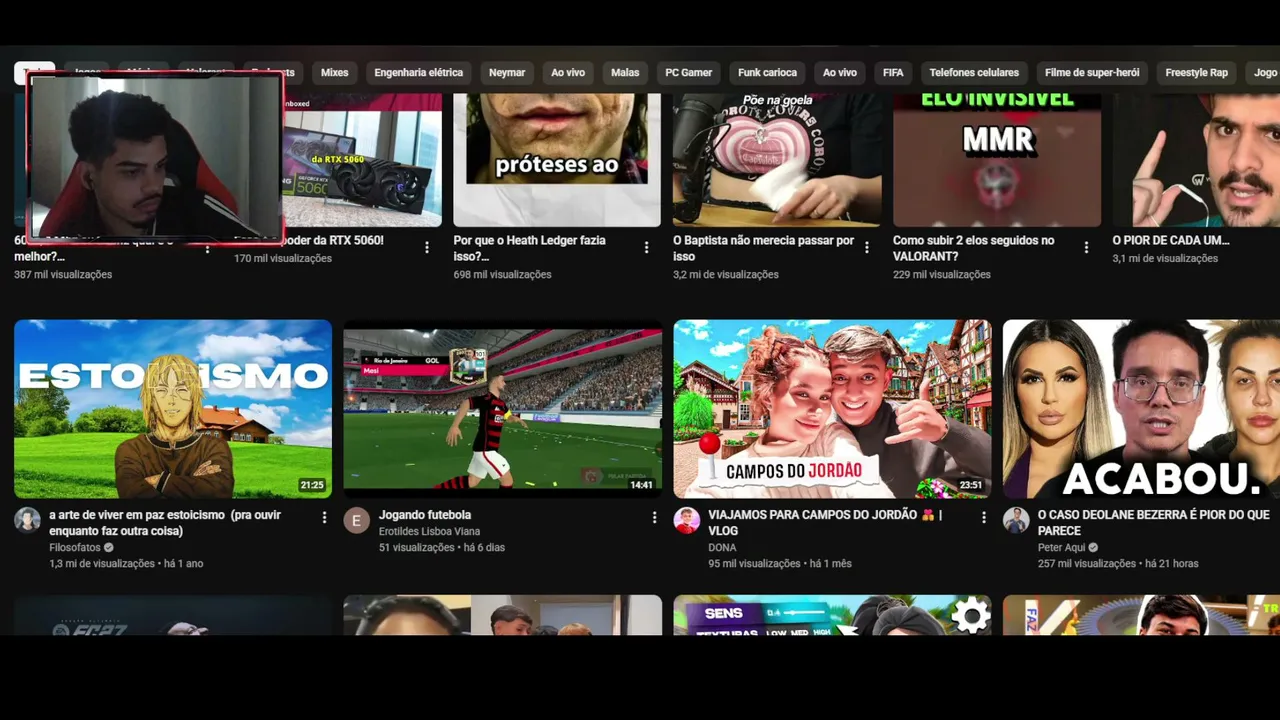Select the Telefones celulares filter chip
The image size is (1280, 720).
click(x=974, y=73)
